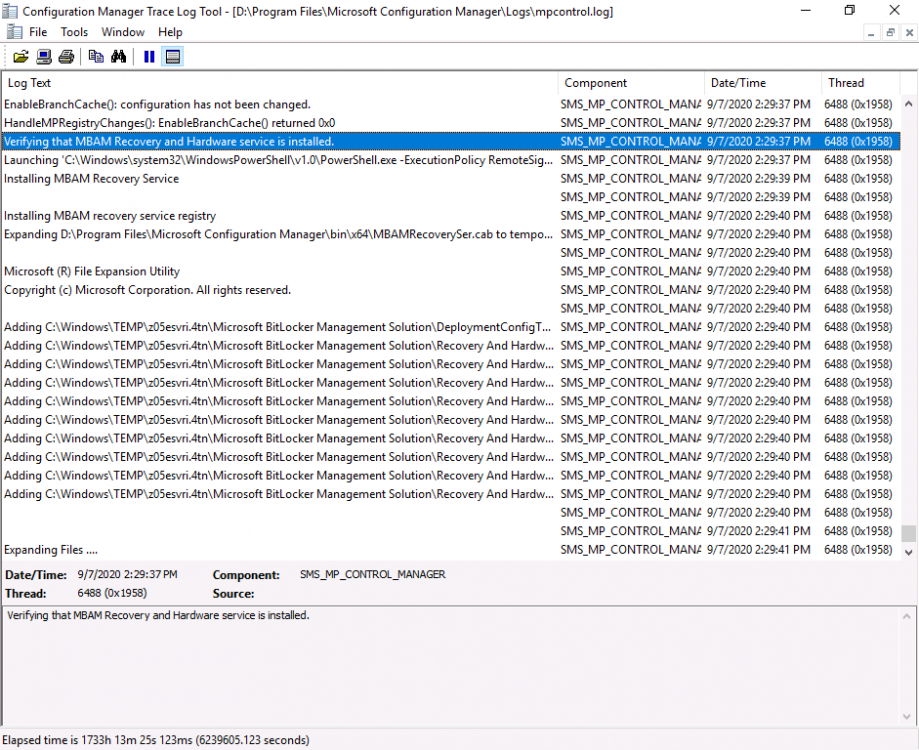This screenshot has height=750, width=919.
Task: Minimize the inner log document window
Action: point(872,33)
